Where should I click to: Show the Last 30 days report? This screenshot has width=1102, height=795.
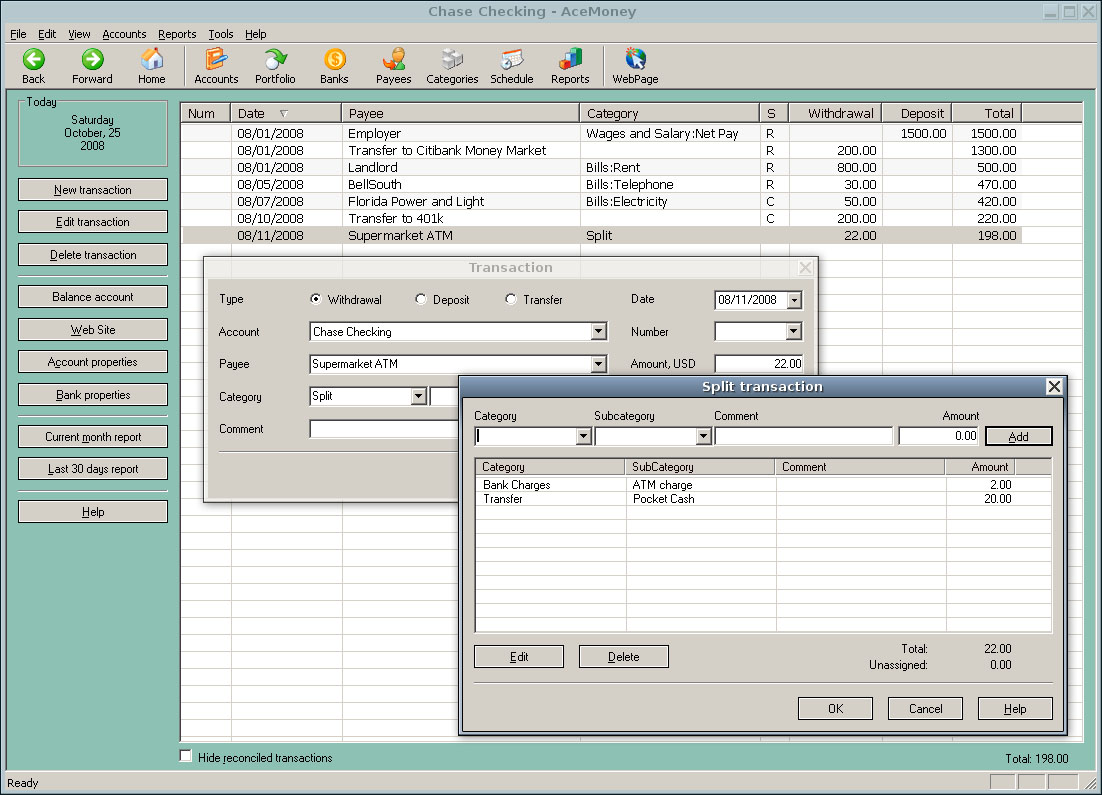[93, 469]
